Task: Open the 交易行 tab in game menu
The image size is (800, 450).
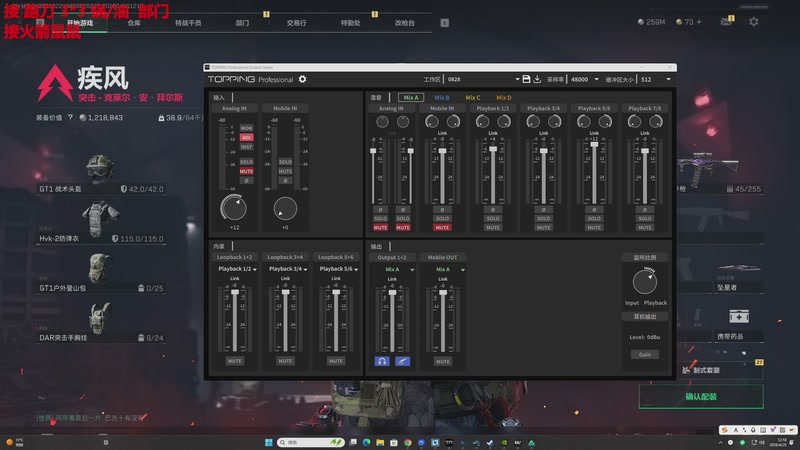Action: coord(296,23)
